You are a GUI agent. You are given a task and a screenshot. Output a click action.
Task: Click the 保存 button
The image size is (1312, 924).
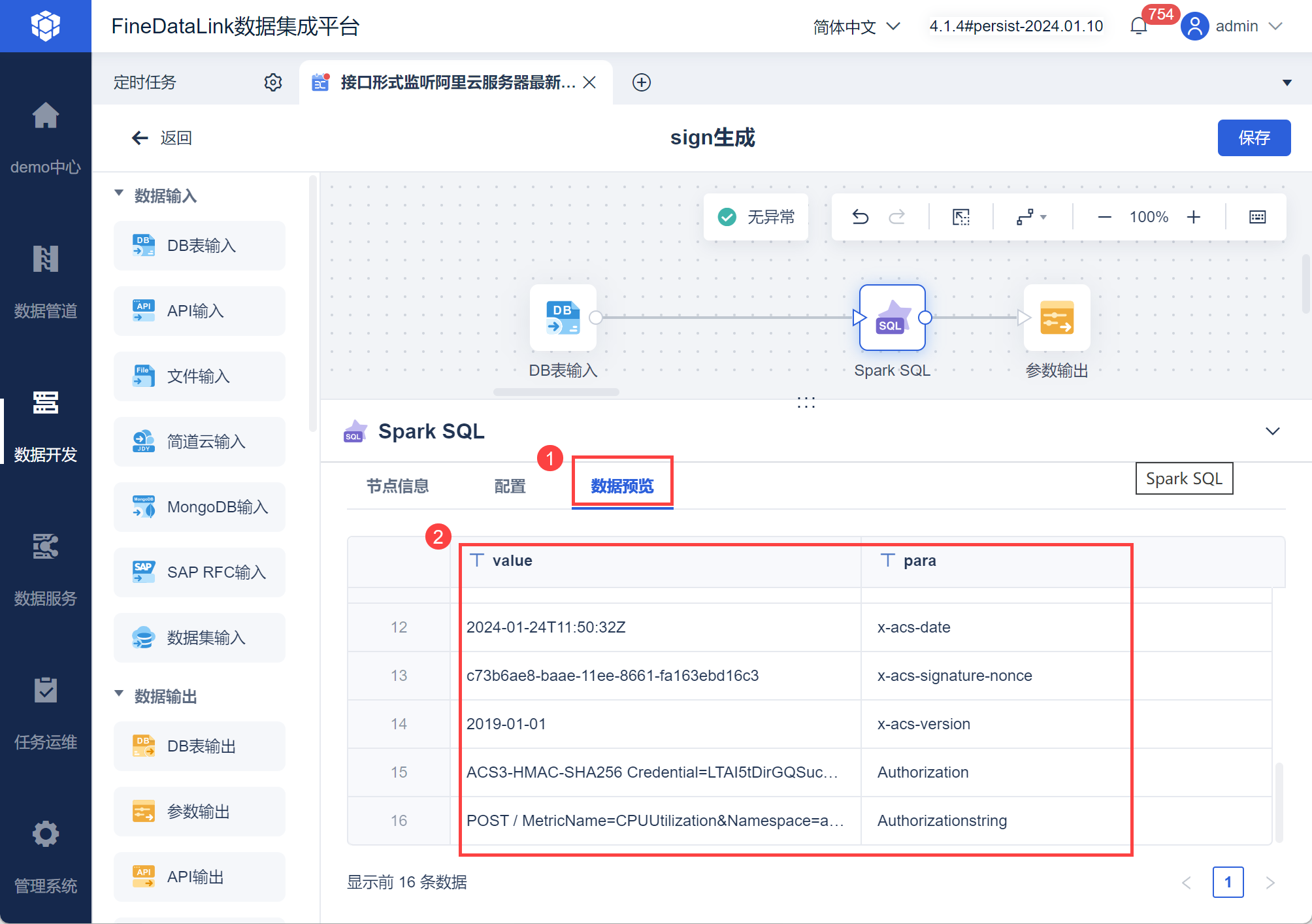point(1253,138)
